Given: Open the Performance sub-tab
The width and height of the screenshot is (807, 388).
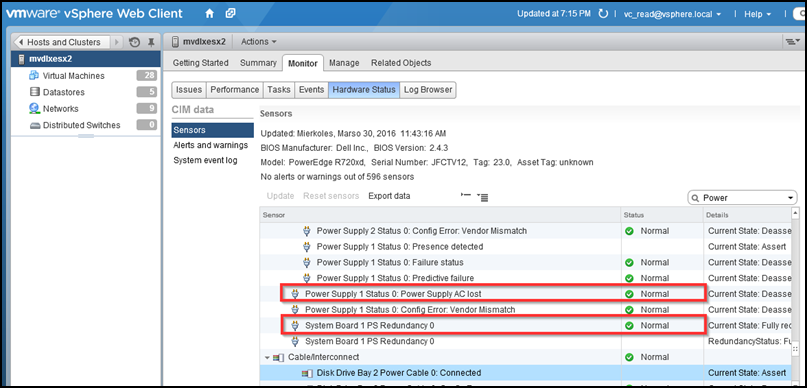Looking at the screenshot, I should pos(235,90).
